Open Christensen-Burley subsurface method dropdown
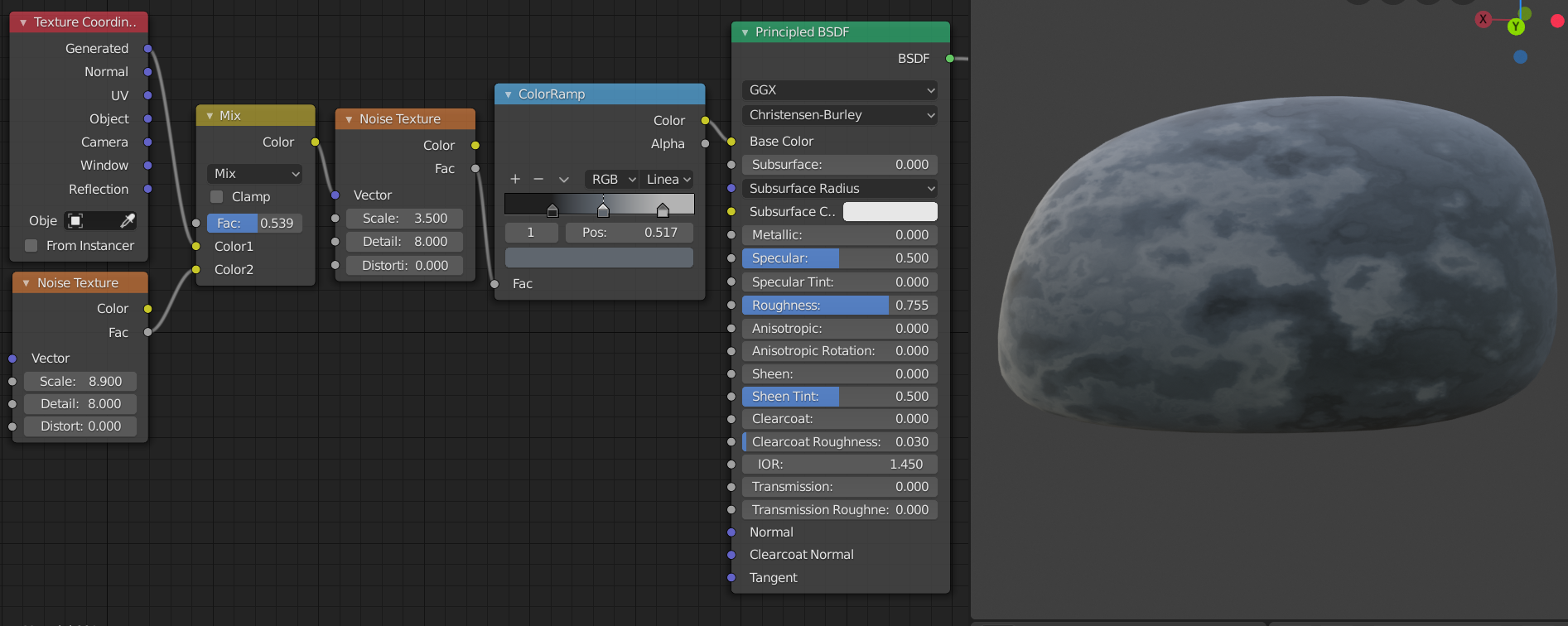1568x626 pixels. (840, 115)
